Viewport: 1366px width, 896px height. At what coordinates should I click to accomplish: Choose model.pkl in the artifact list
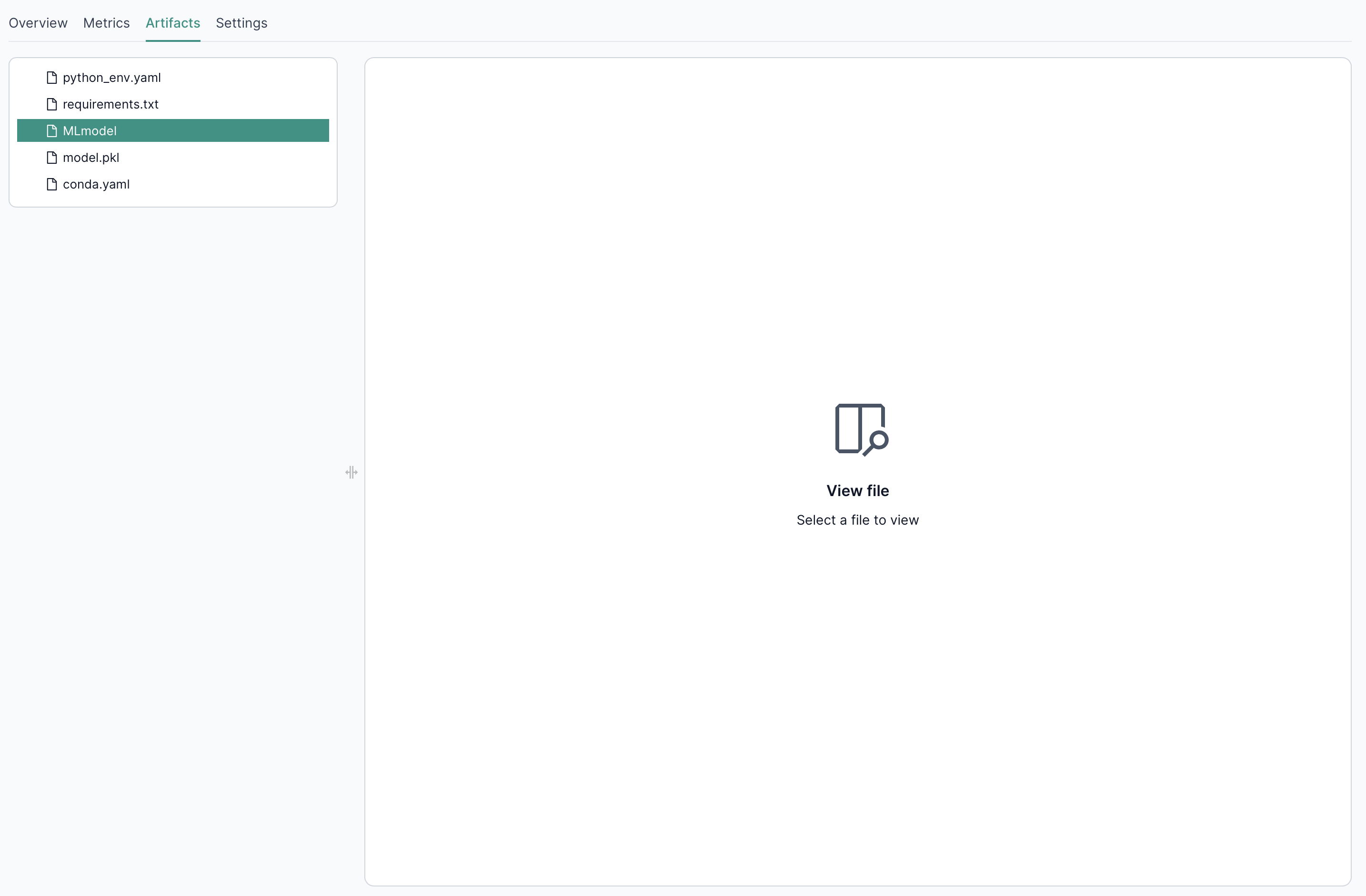[x=90, y=157]
